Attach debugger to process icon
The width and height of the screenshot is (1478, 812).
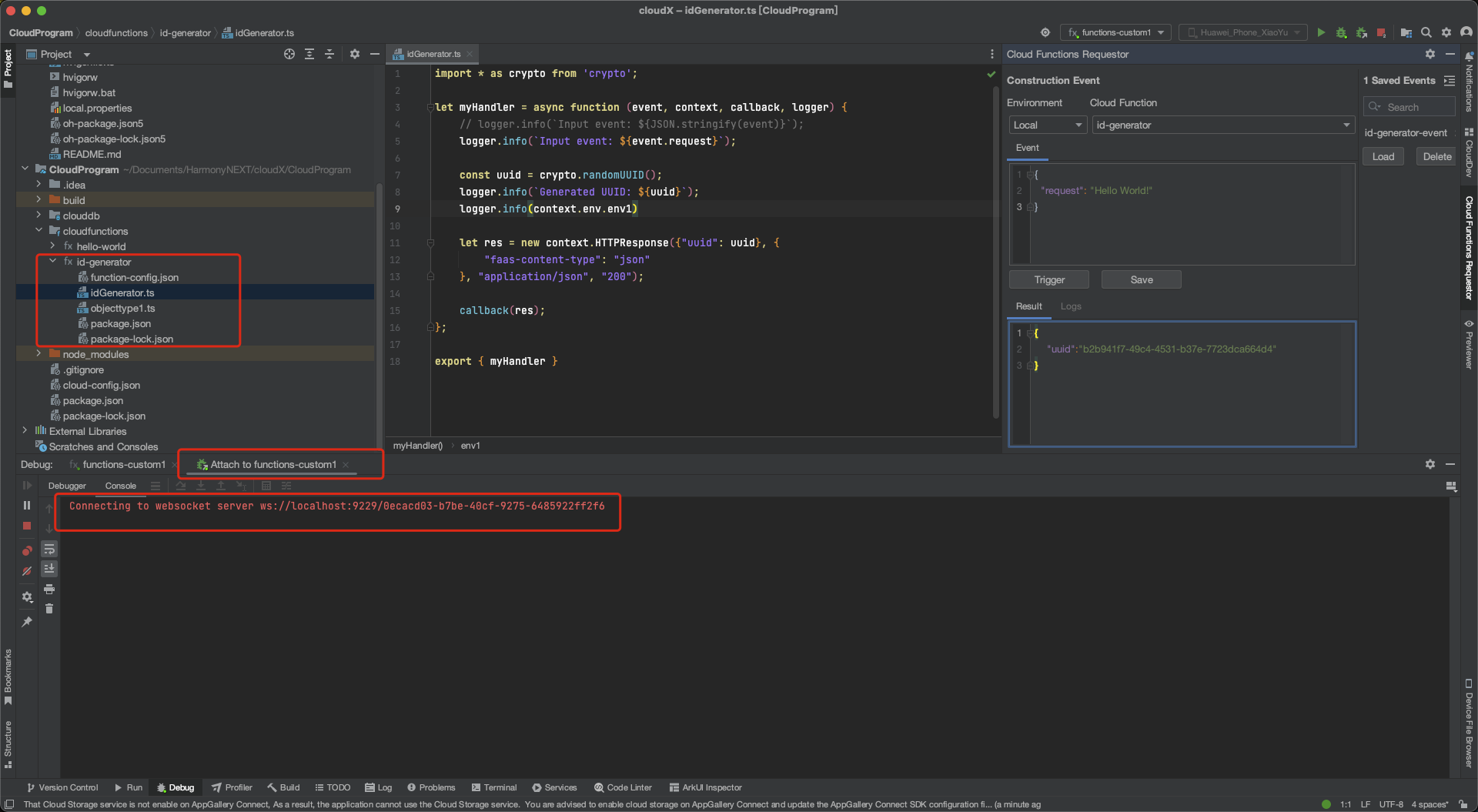1361,32
